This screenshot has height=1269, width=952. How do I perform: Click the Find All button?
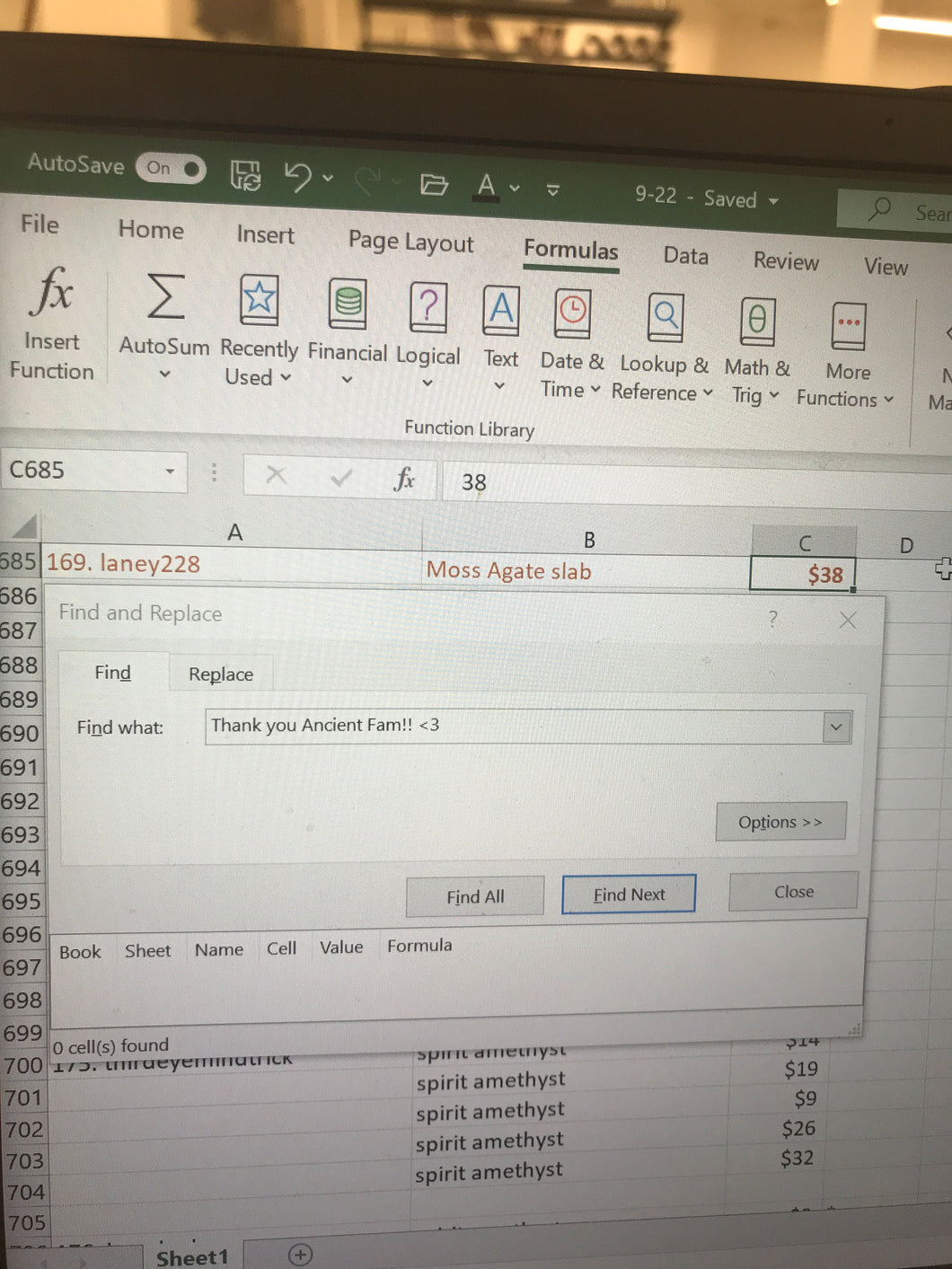pos(475,896)
